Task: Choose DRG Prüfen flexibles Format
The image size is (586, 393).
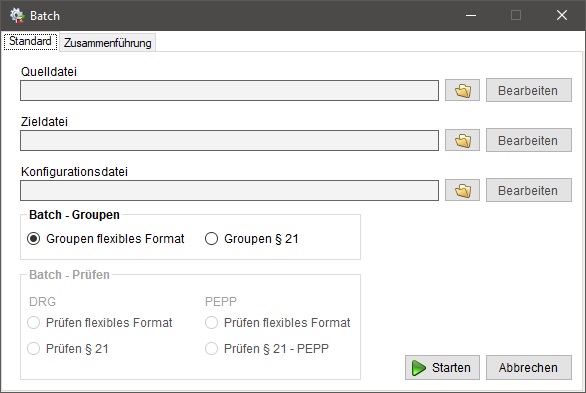Action: (x=100, y=322)
